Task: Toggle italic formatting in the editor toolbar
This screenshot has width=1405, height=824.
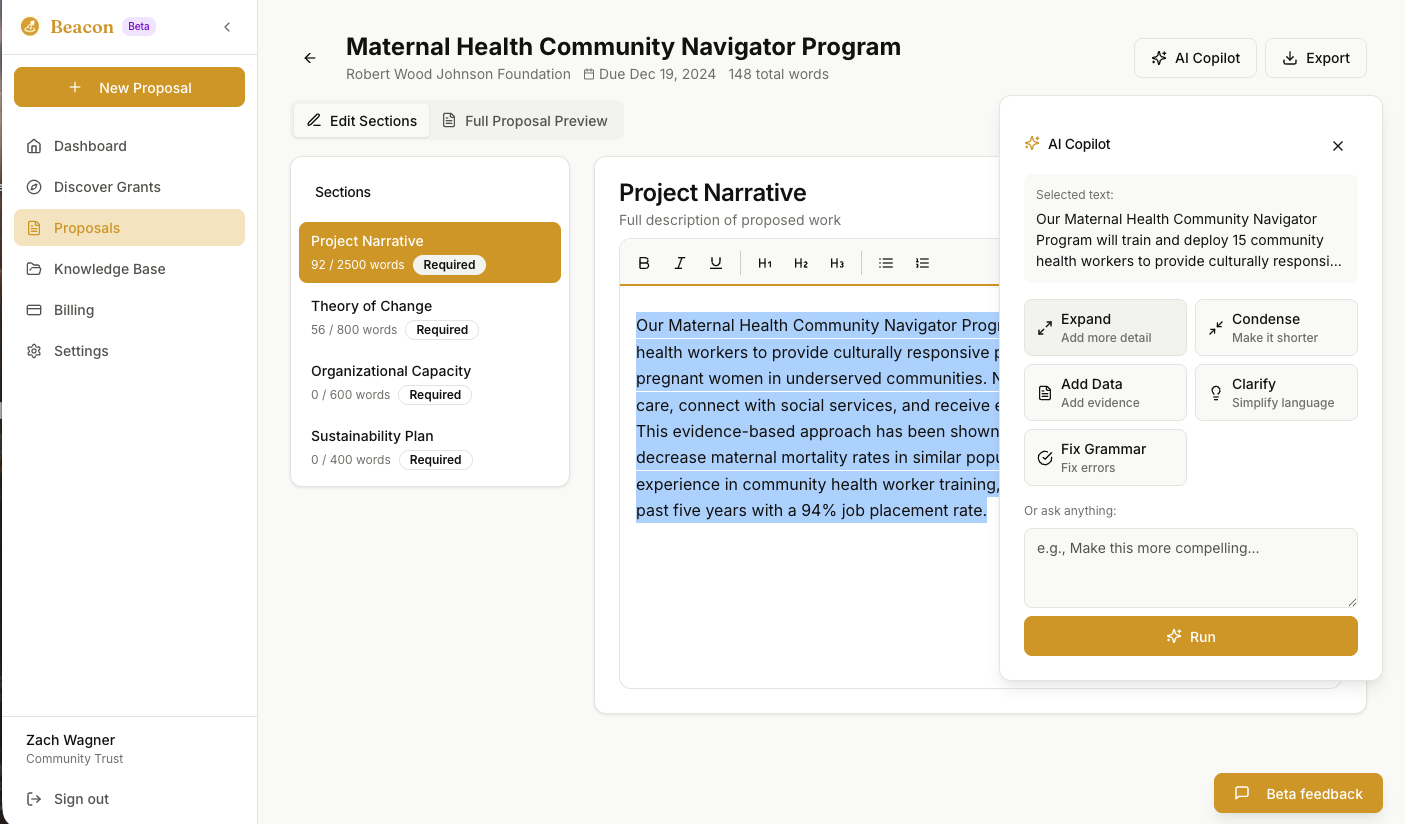Action: 680,263
